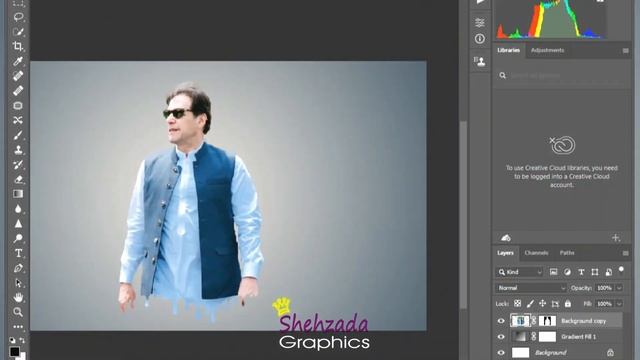
Task: Click the Libraries search field
Action: (561, 76)
